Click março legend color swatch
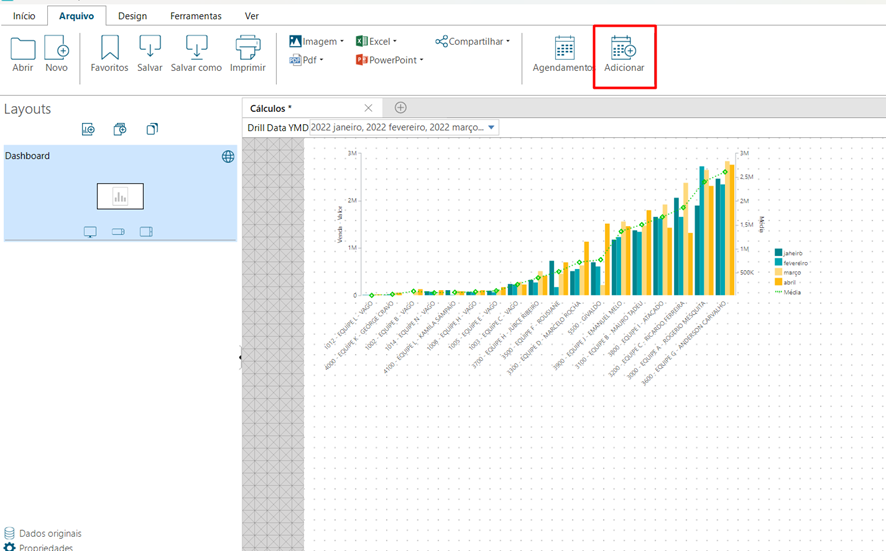886x551 pixels. click(778, 272)
